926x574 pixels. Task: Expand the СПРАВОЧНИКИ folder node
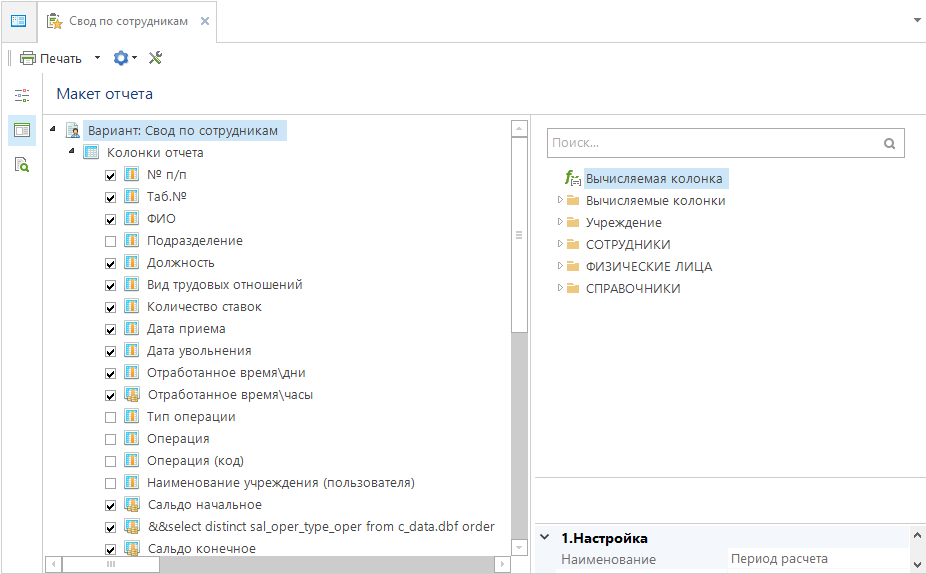tap(560, 288)
